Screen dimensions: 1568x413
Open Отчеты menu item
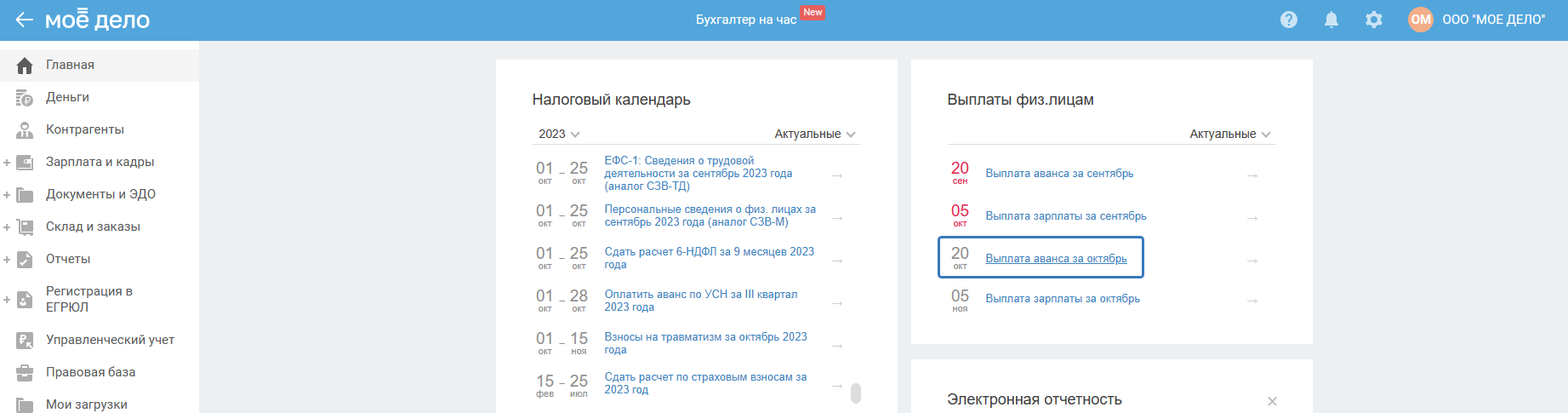[x=68, y=260]
